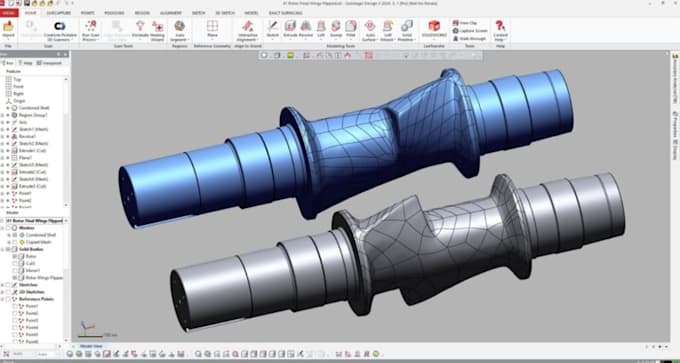The height and width of the screenshot is (363, 680).
Task: Open the Properties side panel tab
Action: tap(675, 123)
